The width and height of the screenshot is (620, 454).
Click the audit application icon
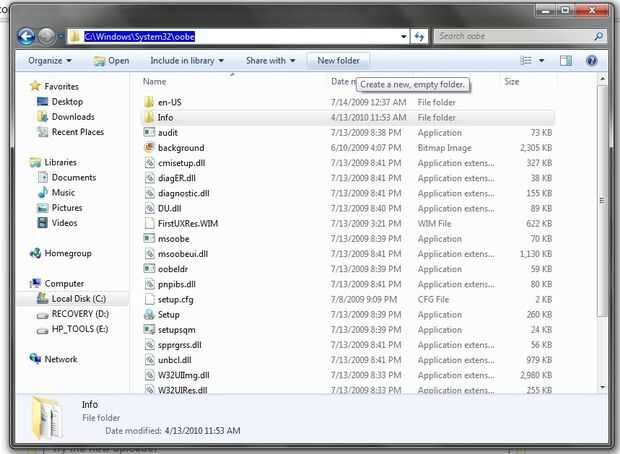149,132
